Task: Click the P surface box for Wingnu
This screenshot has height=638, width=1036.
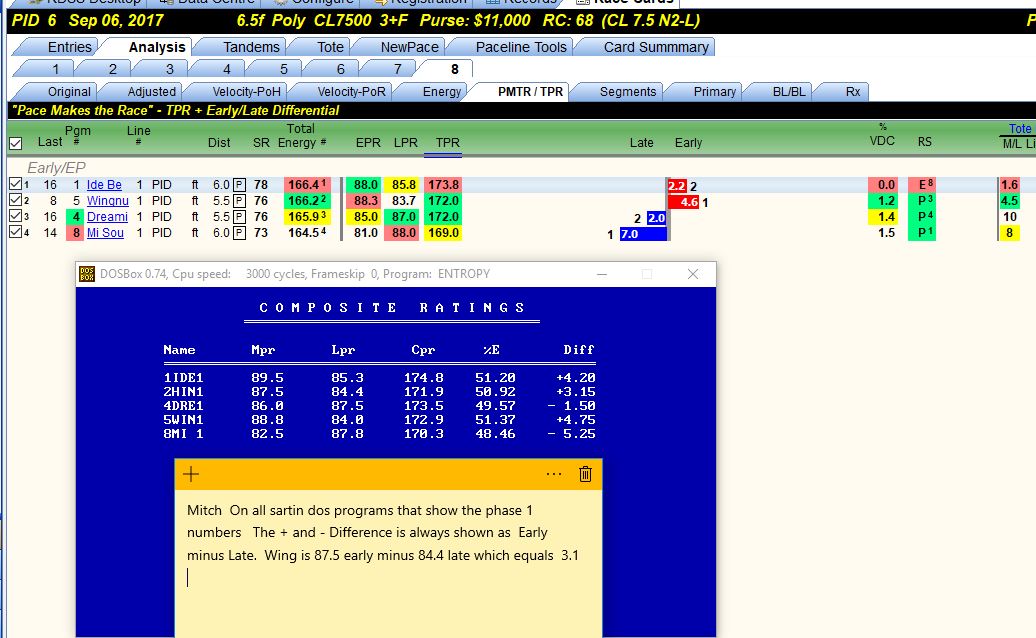Action: 239,201
